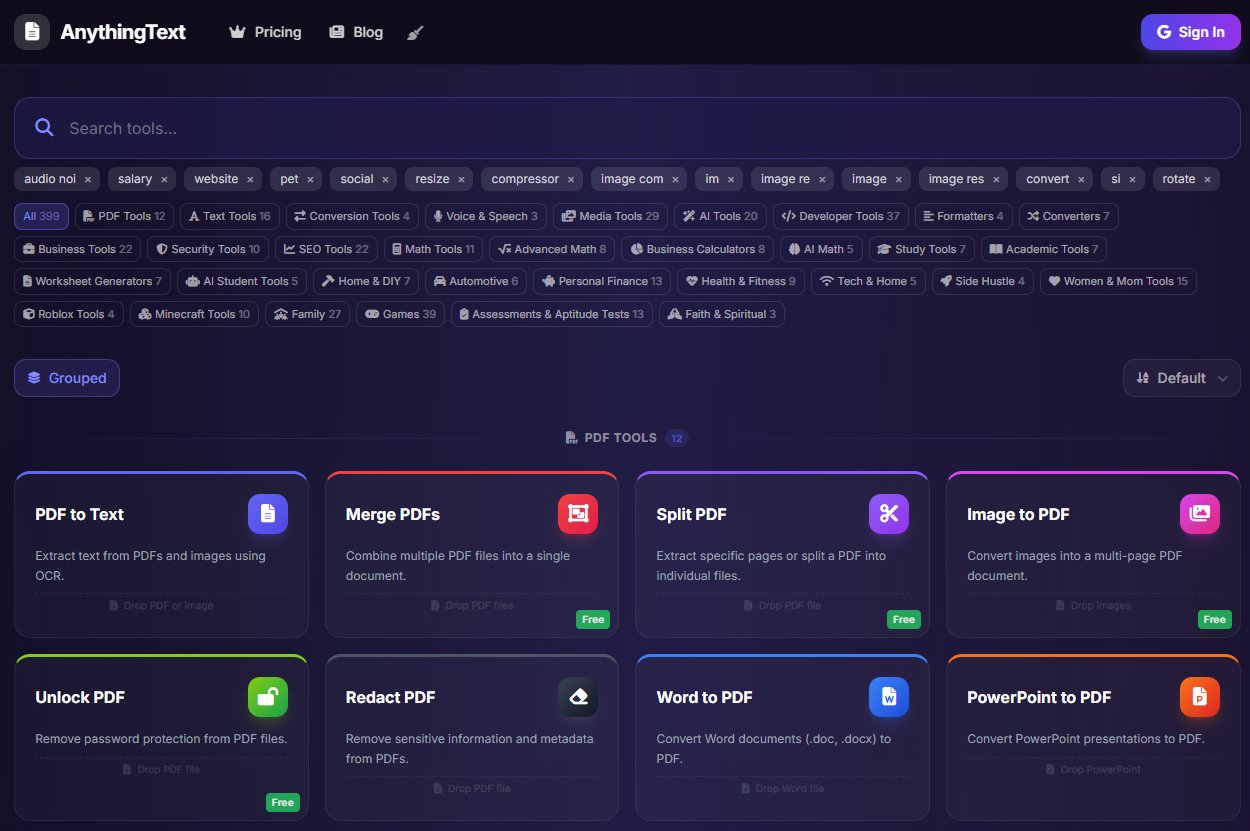Click the Image to PDF pink icon

tap(1199, 514)
